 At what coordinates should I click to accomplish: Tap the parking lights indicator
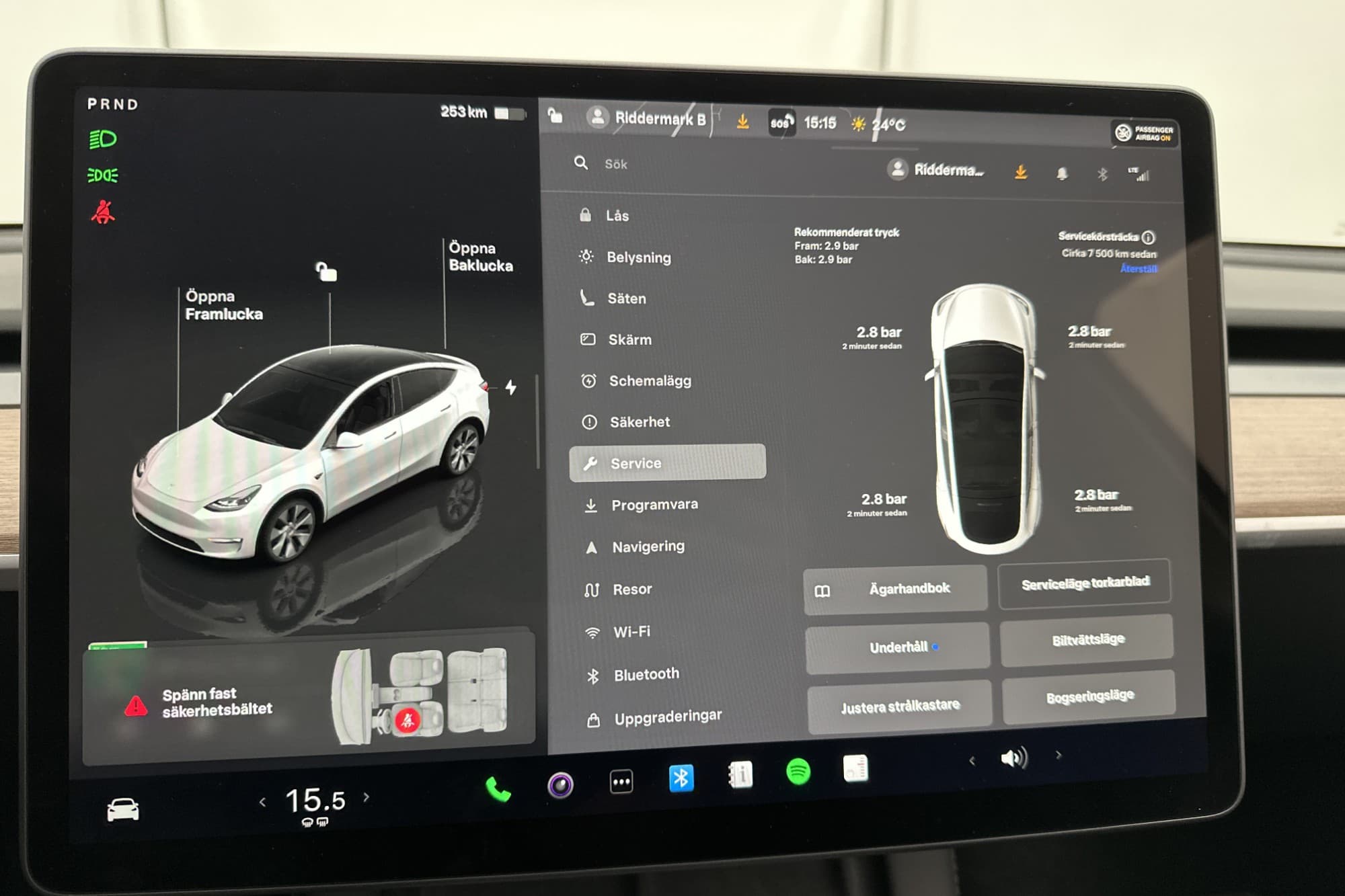point(103,175)
